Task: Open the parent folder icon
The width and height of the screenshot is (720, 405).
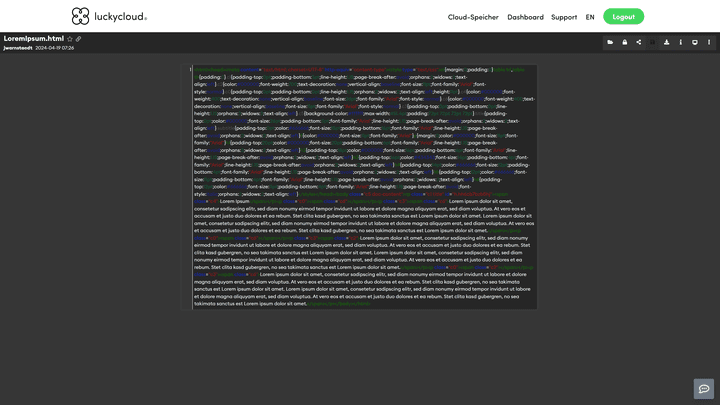Action: coord(610,42)
